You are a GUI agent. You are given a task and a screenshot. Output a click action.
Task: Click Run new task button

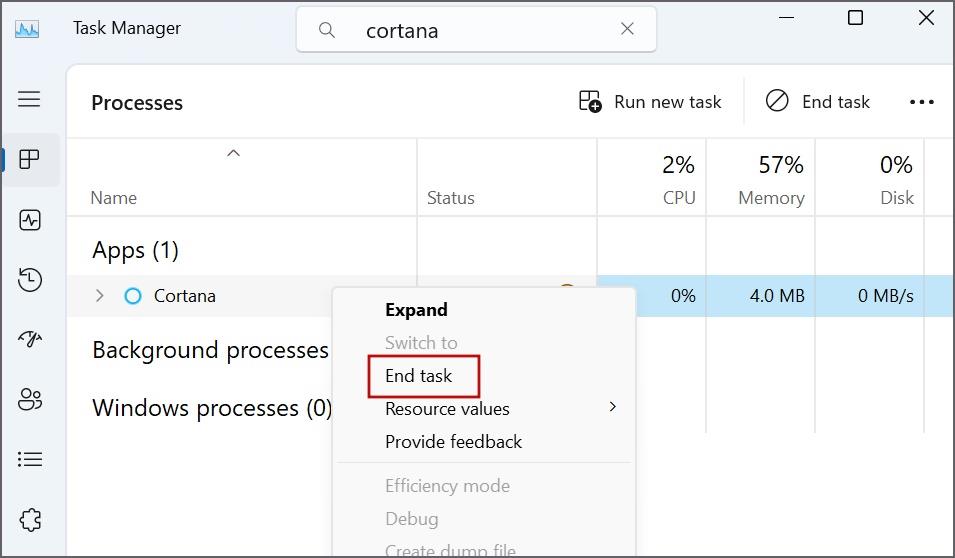650,102
